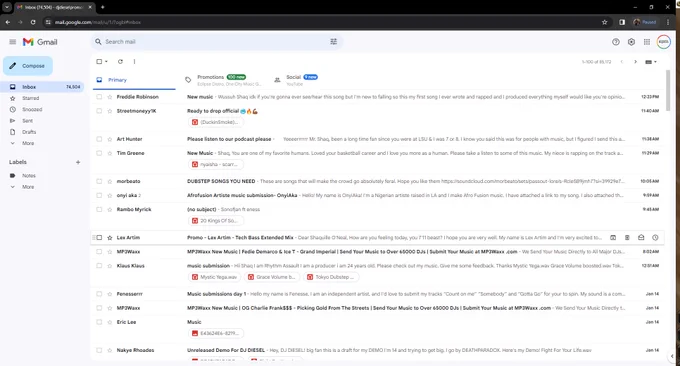Image resolution: width=680 pixels, height=366 pixels.
Task: Switch to the Social tab
Action: click(x=313, y=80)
